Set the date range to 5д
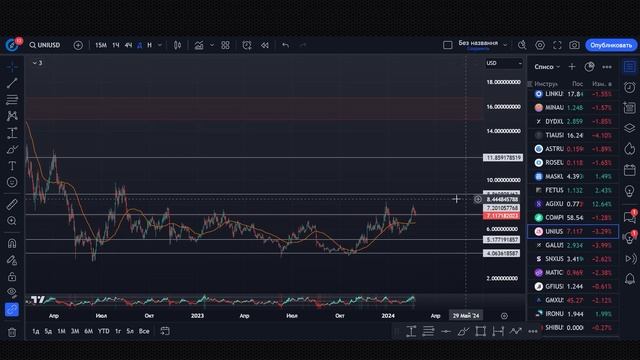The image size is (640, 360). 48,331
